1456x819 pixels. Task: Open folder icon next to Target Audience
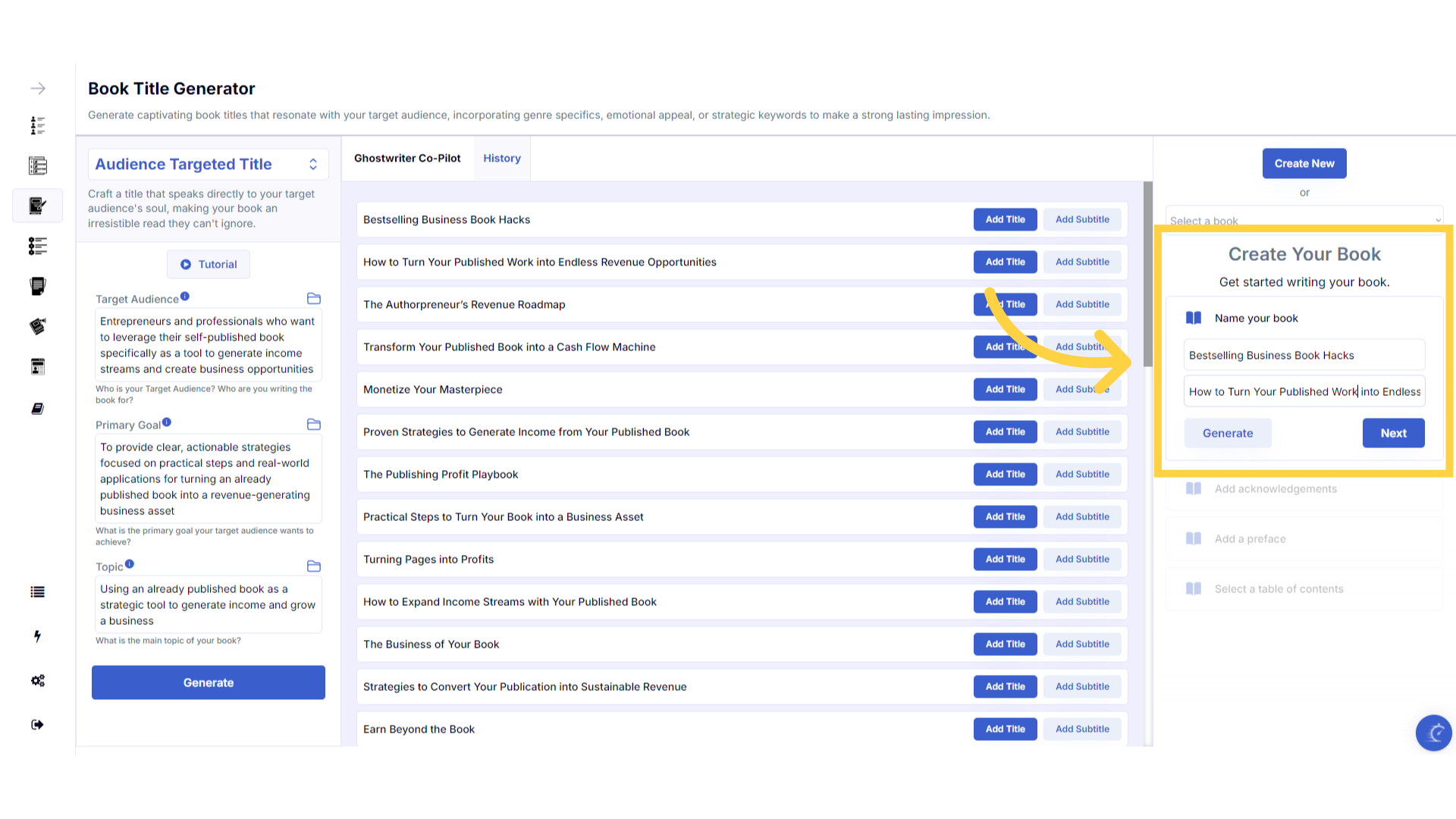click(x=314, y=299)
